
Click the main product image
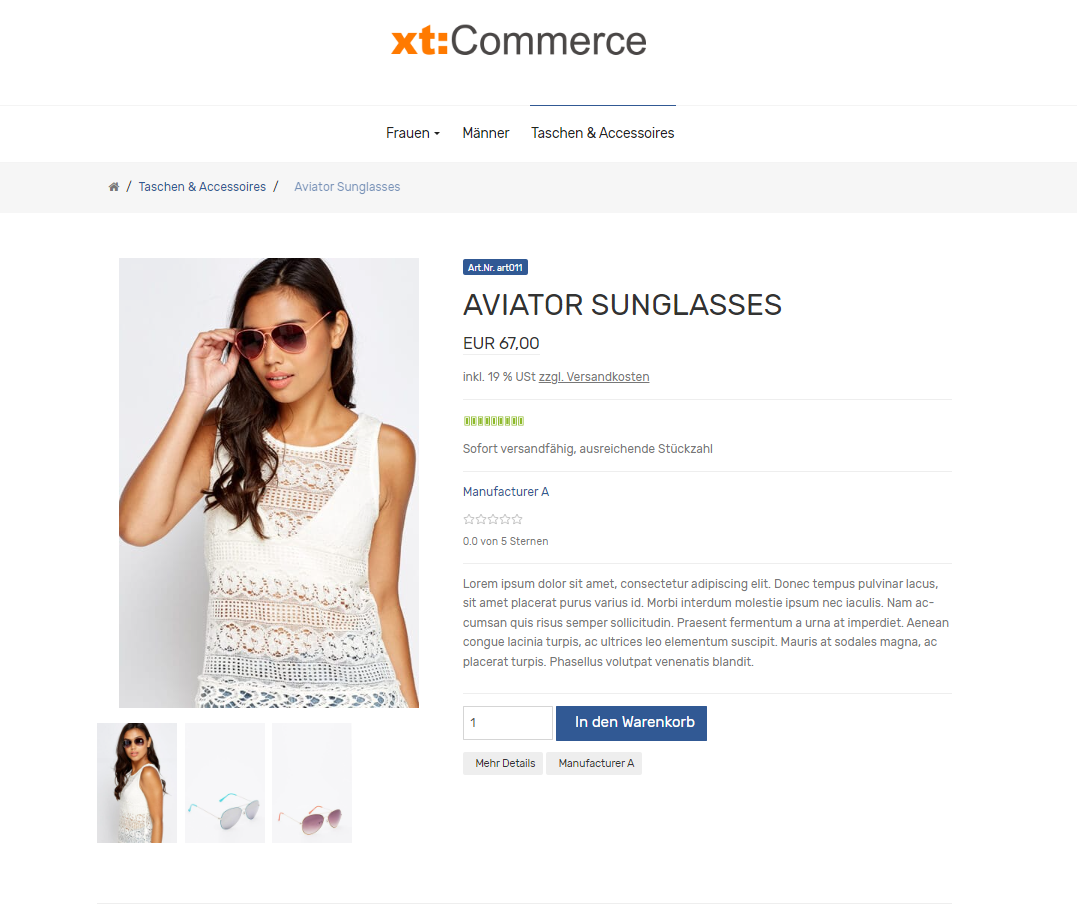click(x=269, y=483)
